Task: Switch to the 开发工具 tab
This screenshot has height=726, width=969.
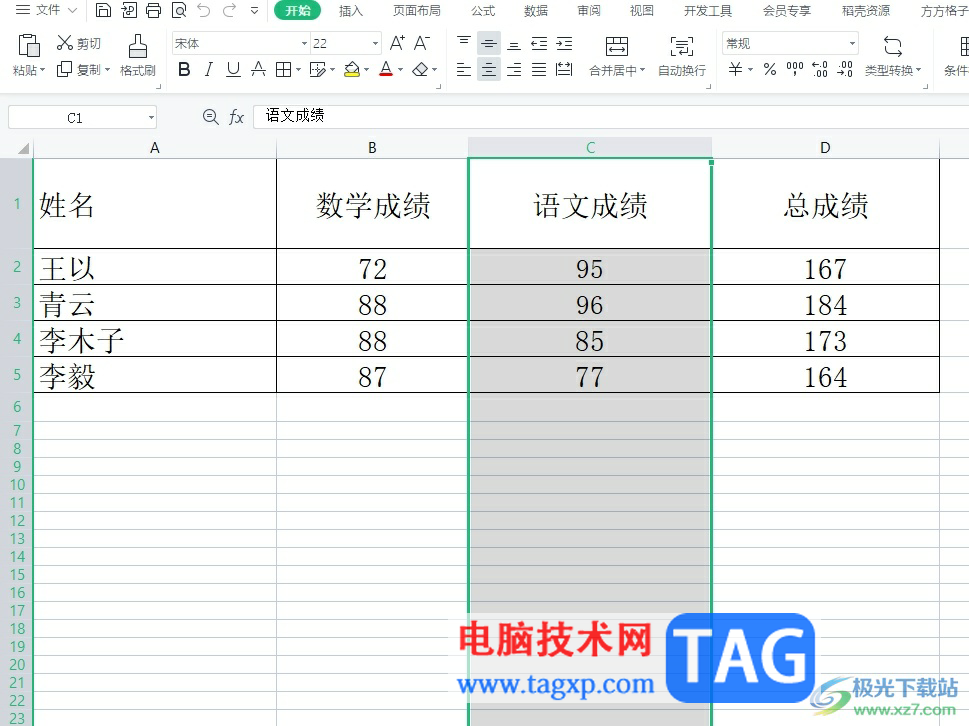Action: [708, 11]
